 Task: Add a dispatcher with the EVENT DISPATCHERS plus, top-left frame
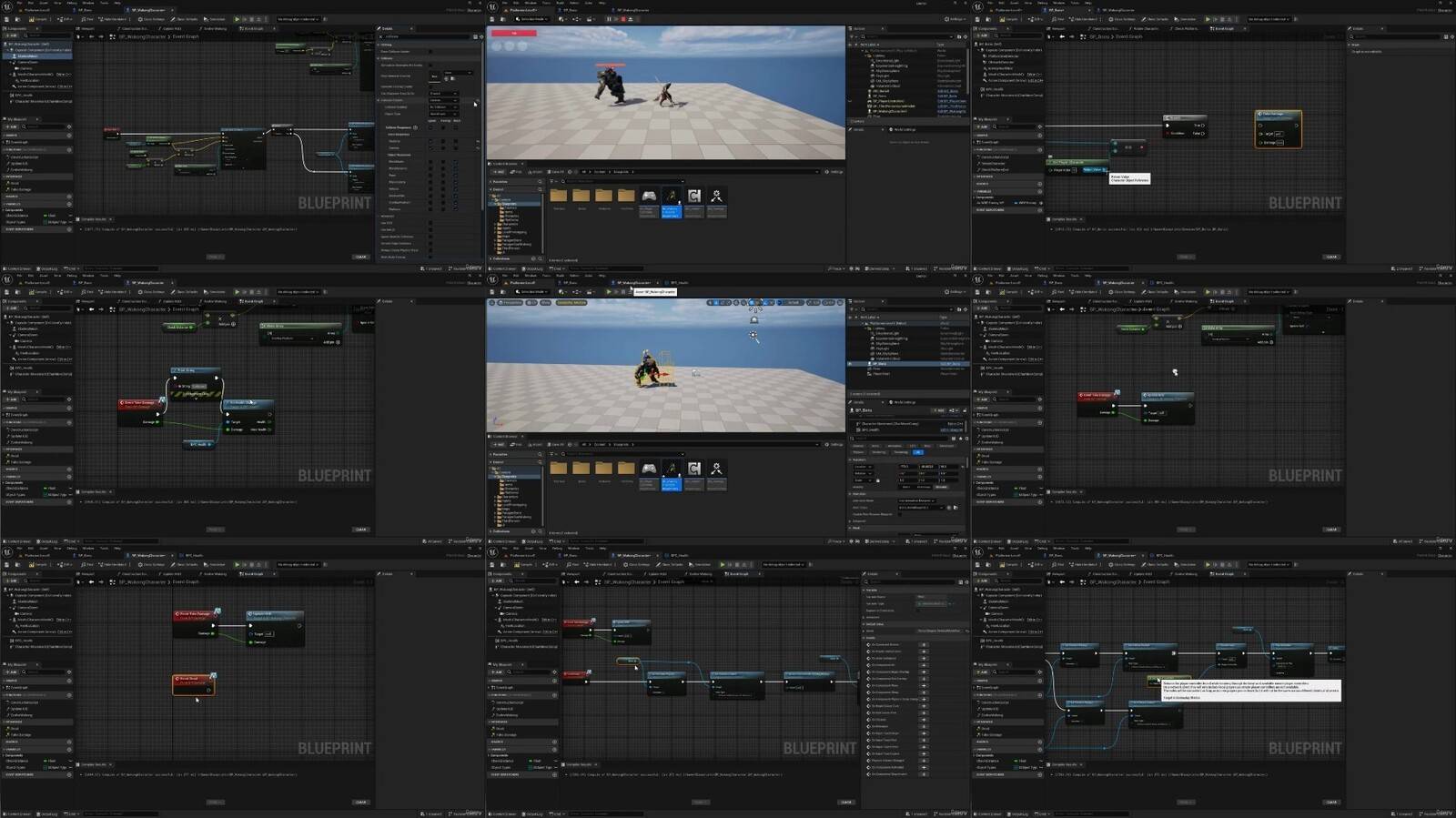69,229
